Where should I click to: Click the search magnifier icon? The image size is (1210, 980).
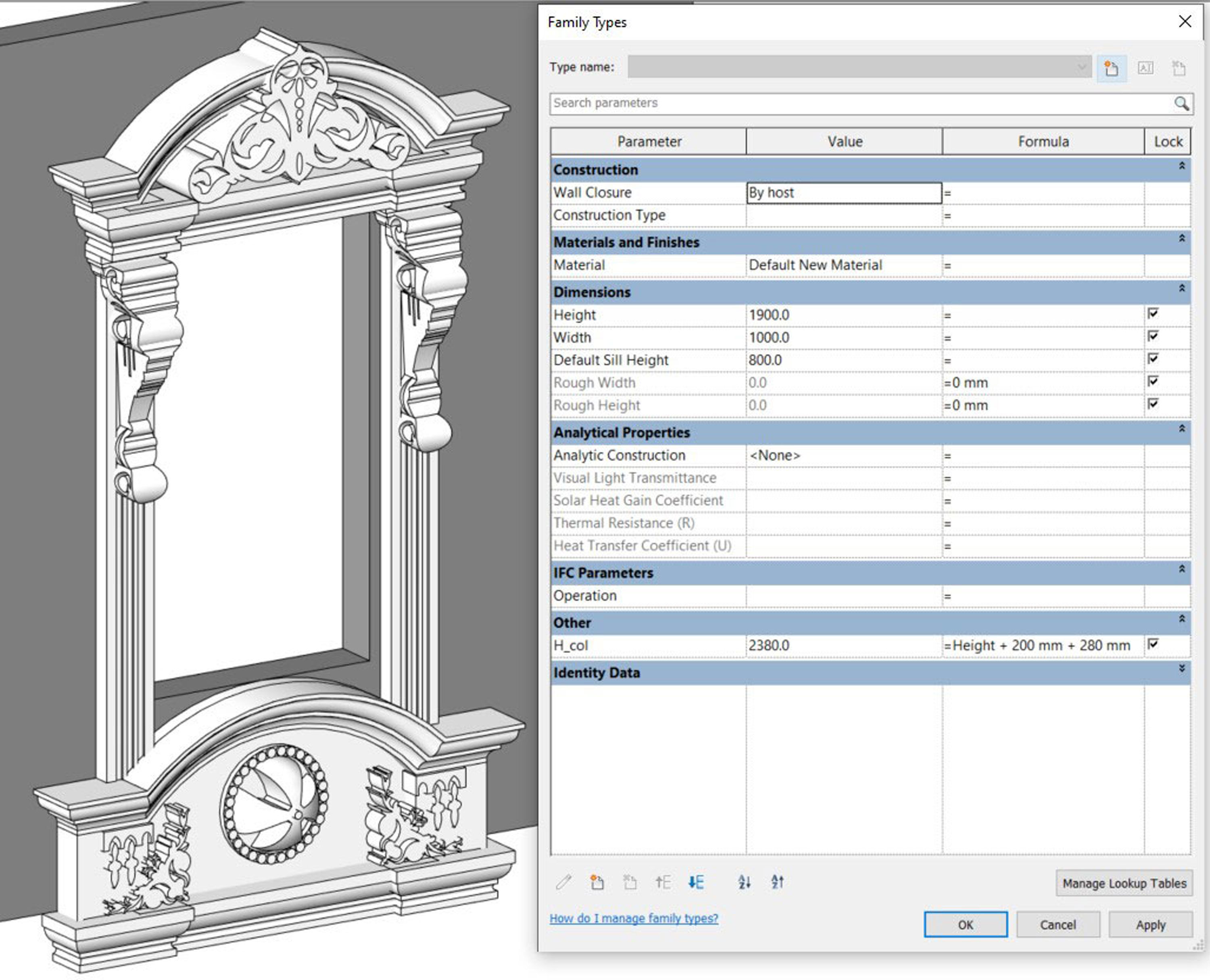[x=1181, y=104]
